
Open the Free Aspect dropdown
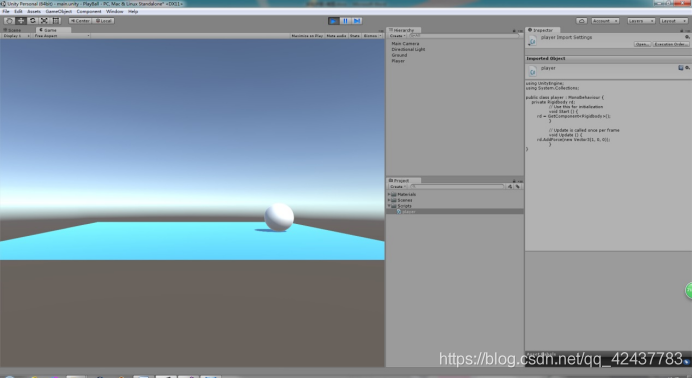point(61,36)
